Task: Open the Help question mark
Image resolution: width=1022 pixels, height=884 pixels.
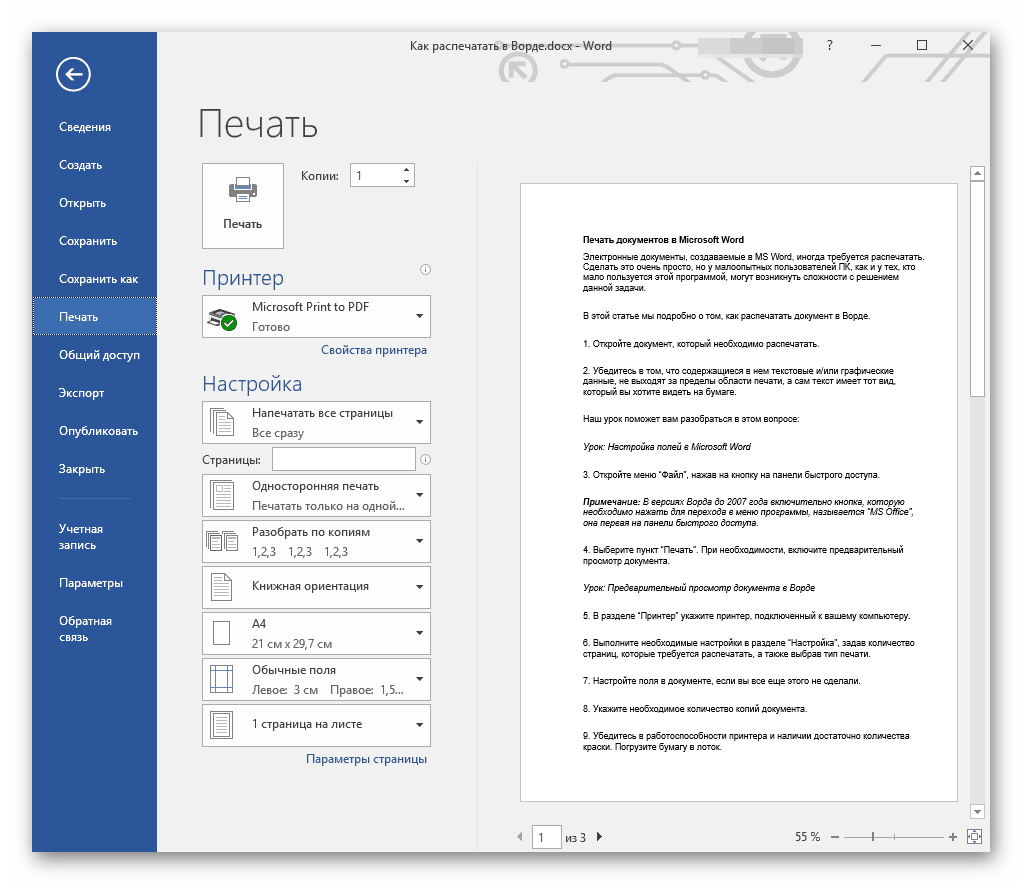Action: (x=829, y=46)
